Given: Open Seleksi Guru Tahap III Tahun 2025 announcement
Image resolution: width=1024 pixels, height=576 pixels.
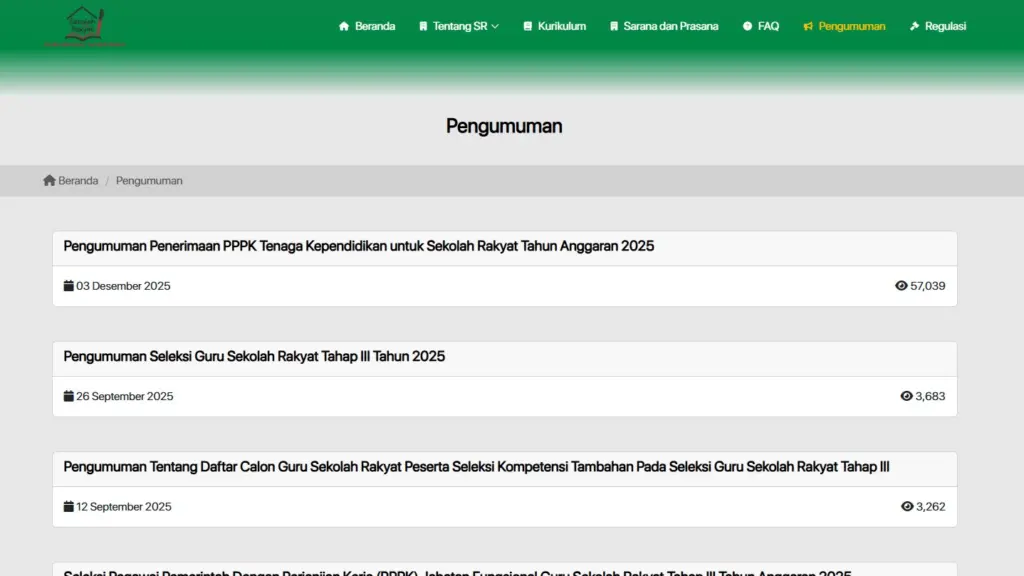Looking at the screenshot, I should [252, 356].
